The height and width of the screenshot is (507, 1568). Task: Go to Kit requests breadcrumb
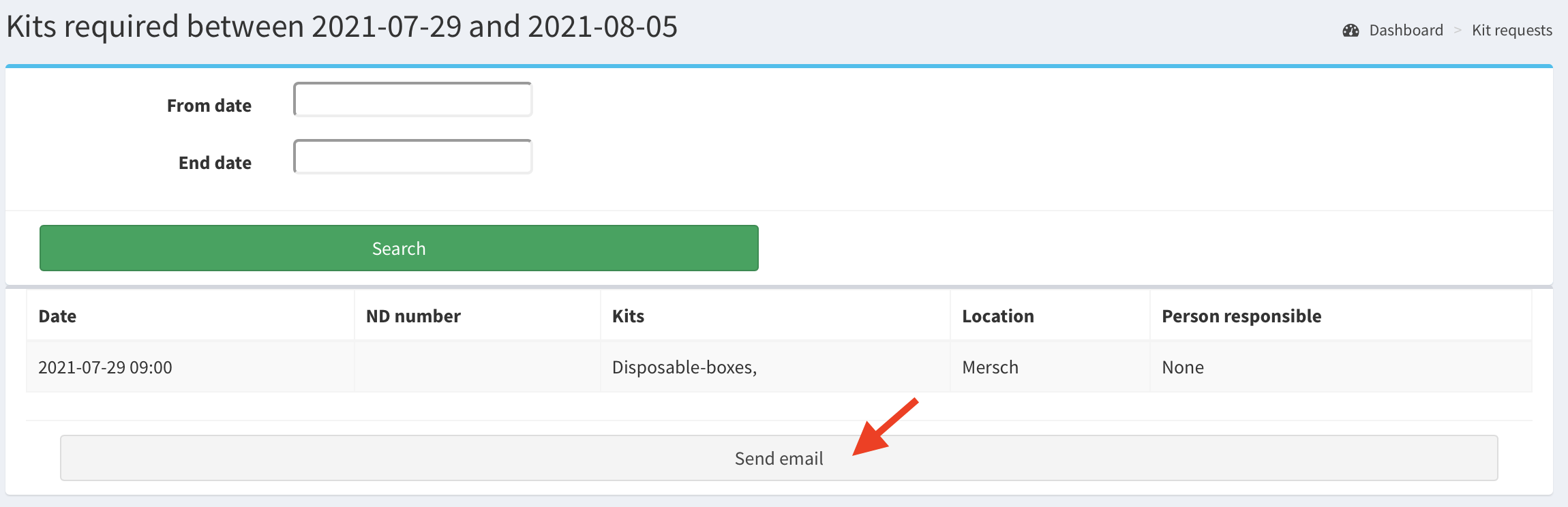tap(1511, 31)
